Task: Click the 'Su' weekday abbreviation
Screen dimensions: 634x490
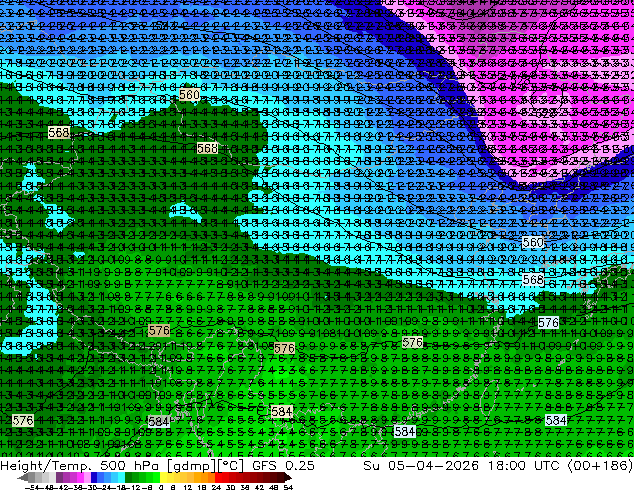Action: (372, 465)
